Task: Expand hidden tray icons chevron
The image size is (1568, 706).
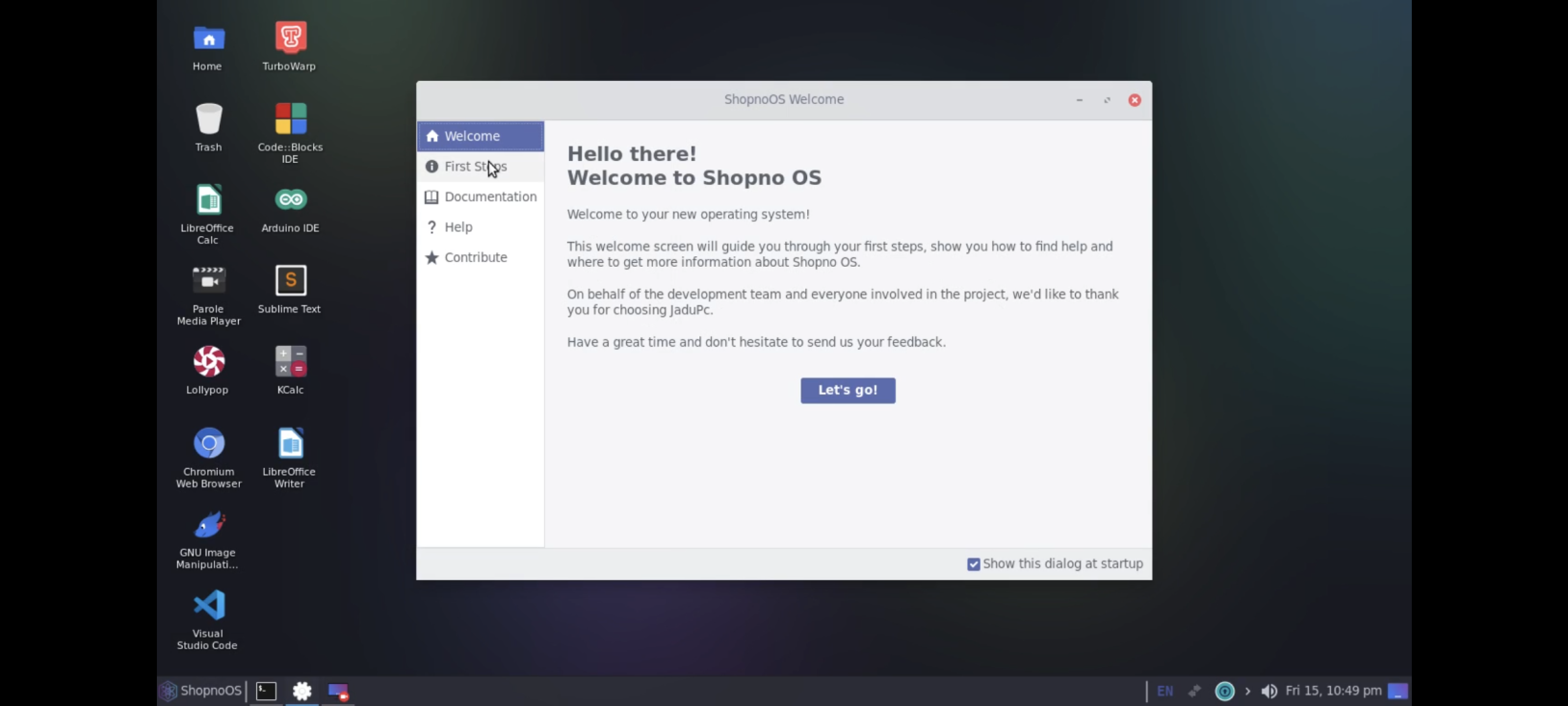Action: pyautogui.click(x=1247, y=692)
